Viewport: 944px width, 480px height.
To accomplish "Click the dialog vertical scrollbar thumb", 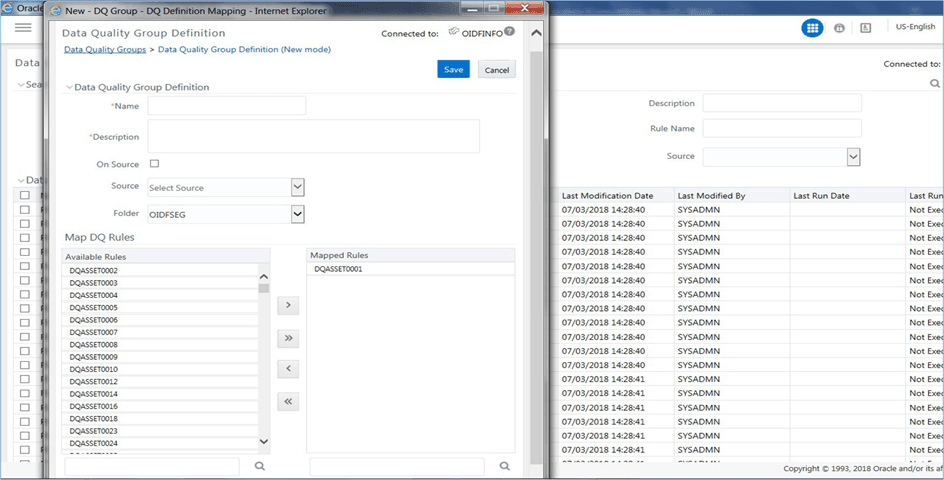I will pos(536,257).
